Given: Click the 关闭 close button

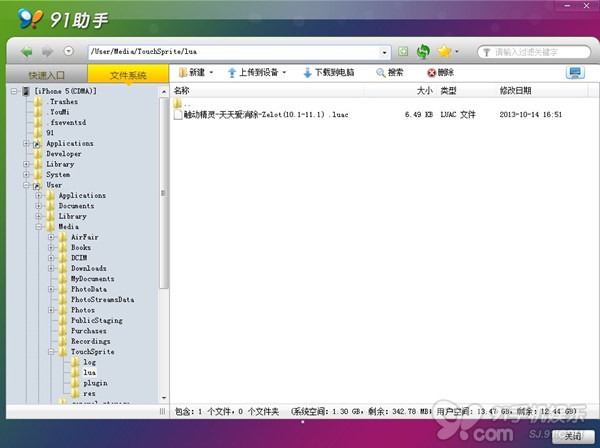Looking at the screenshot, I should [572, 436].
